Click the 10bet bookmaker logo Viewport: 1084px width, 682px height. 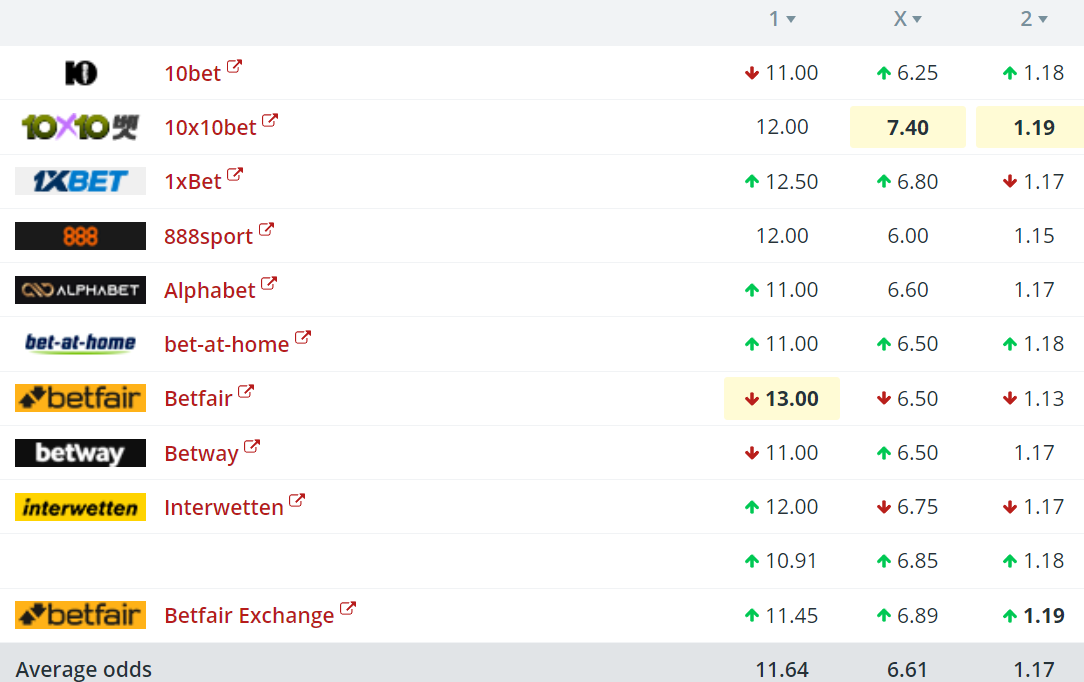point(80,72)
